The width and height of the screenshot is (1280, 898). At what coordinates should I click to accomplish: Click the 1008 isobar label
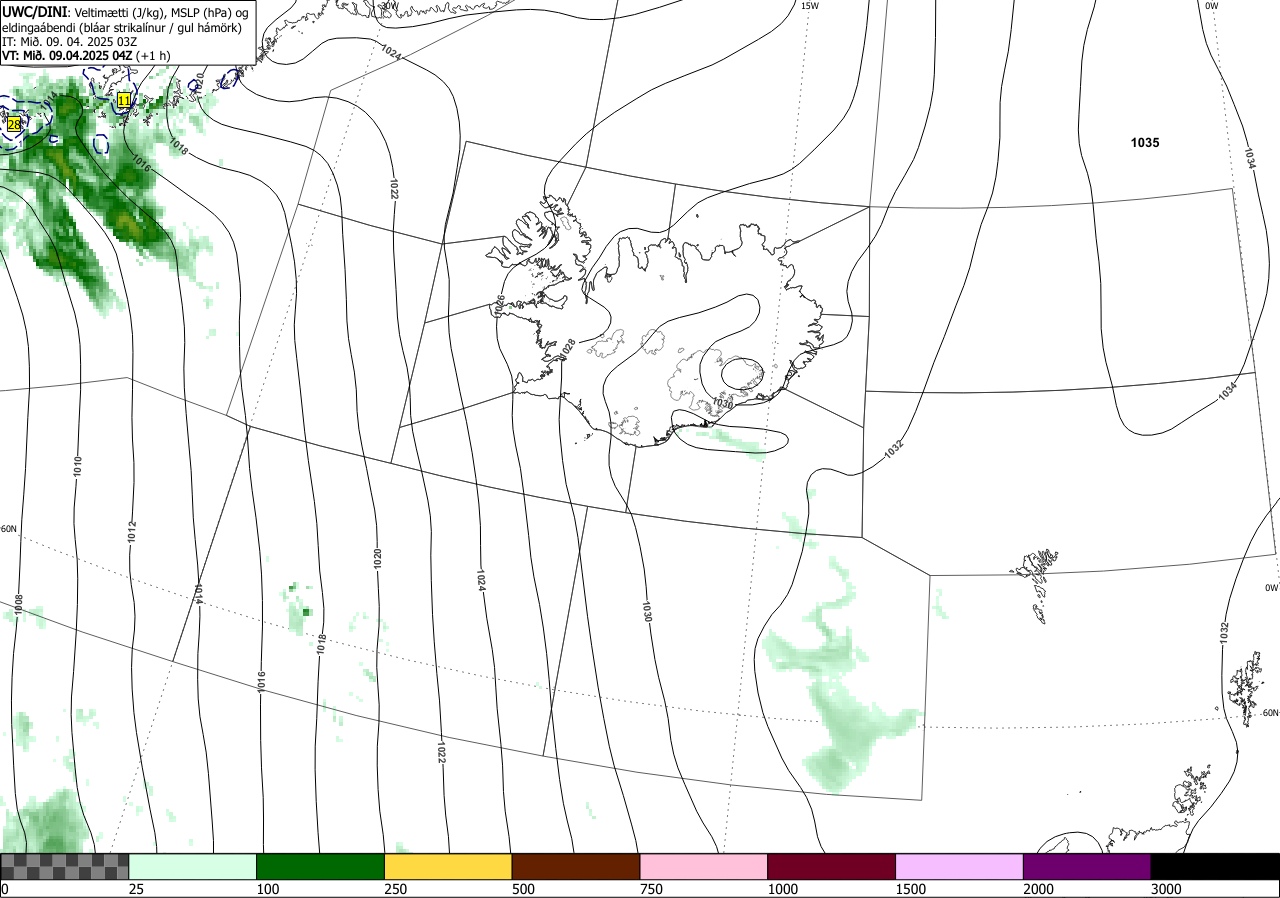coord(18,604)
